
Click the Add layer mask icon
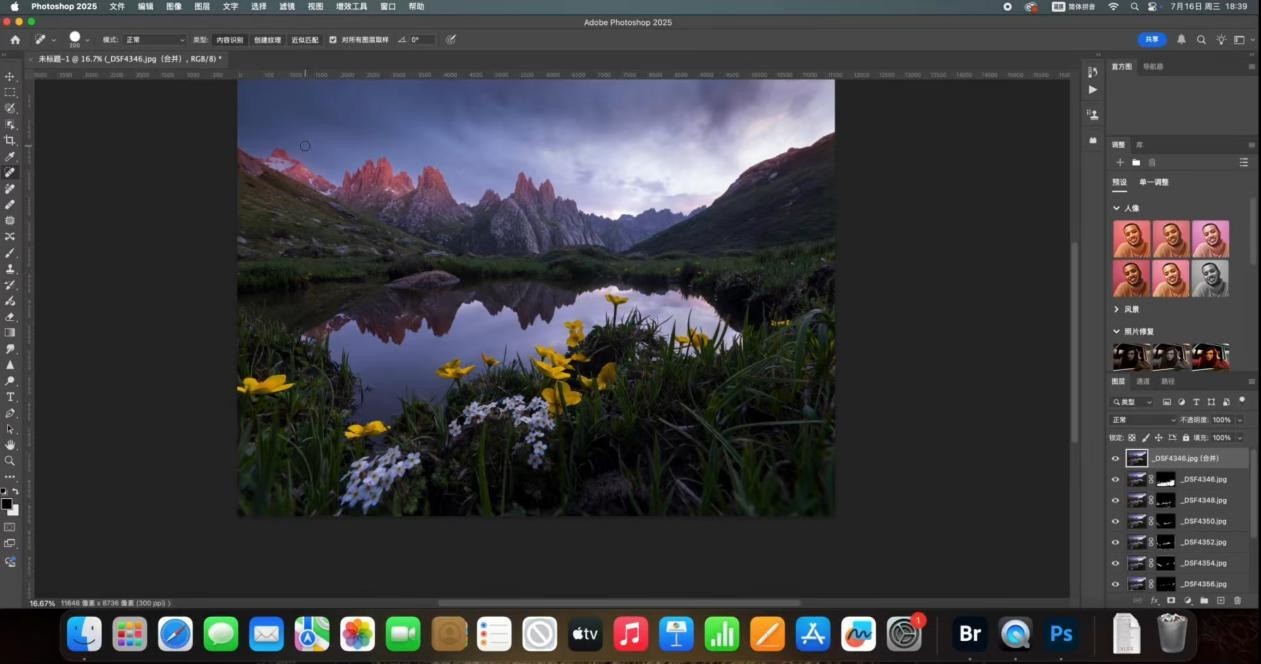coord(1171,600)
